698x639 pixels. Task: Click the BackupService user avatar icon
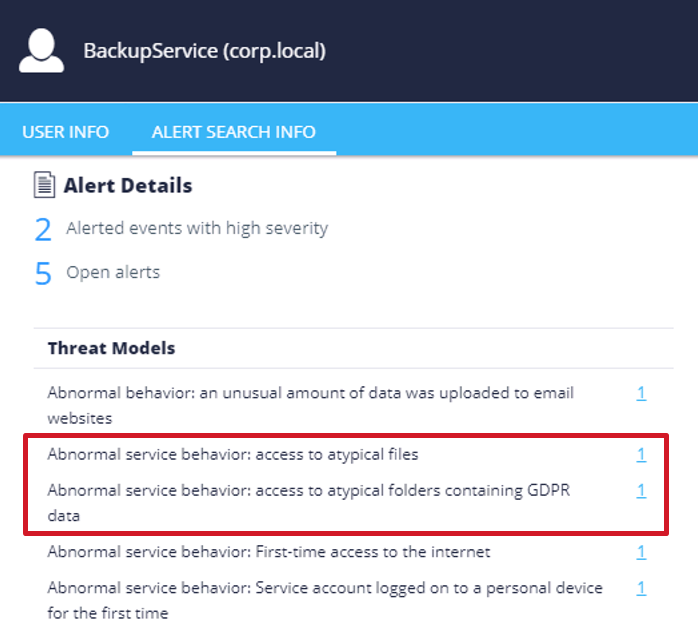[41, 51]
